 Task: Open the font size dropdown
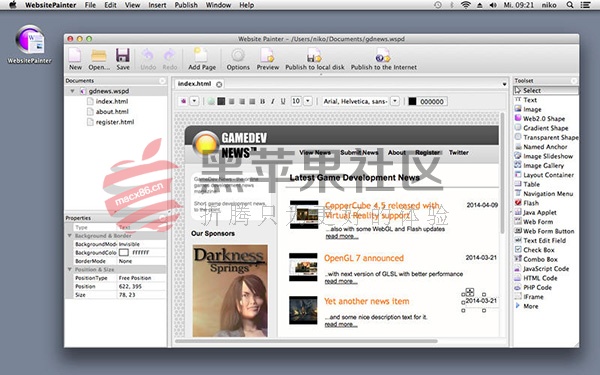click(308, 101)
